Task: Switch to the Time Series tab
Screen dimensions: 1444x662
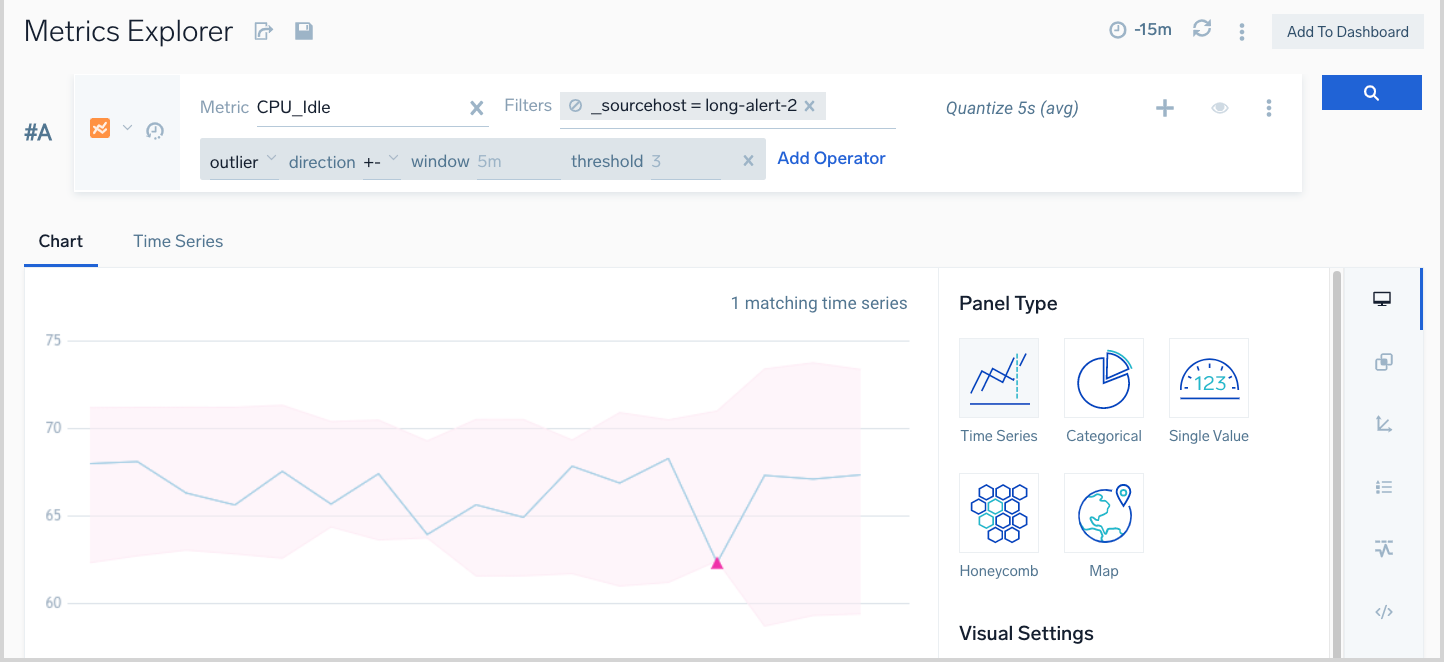Action: (178, 241)
